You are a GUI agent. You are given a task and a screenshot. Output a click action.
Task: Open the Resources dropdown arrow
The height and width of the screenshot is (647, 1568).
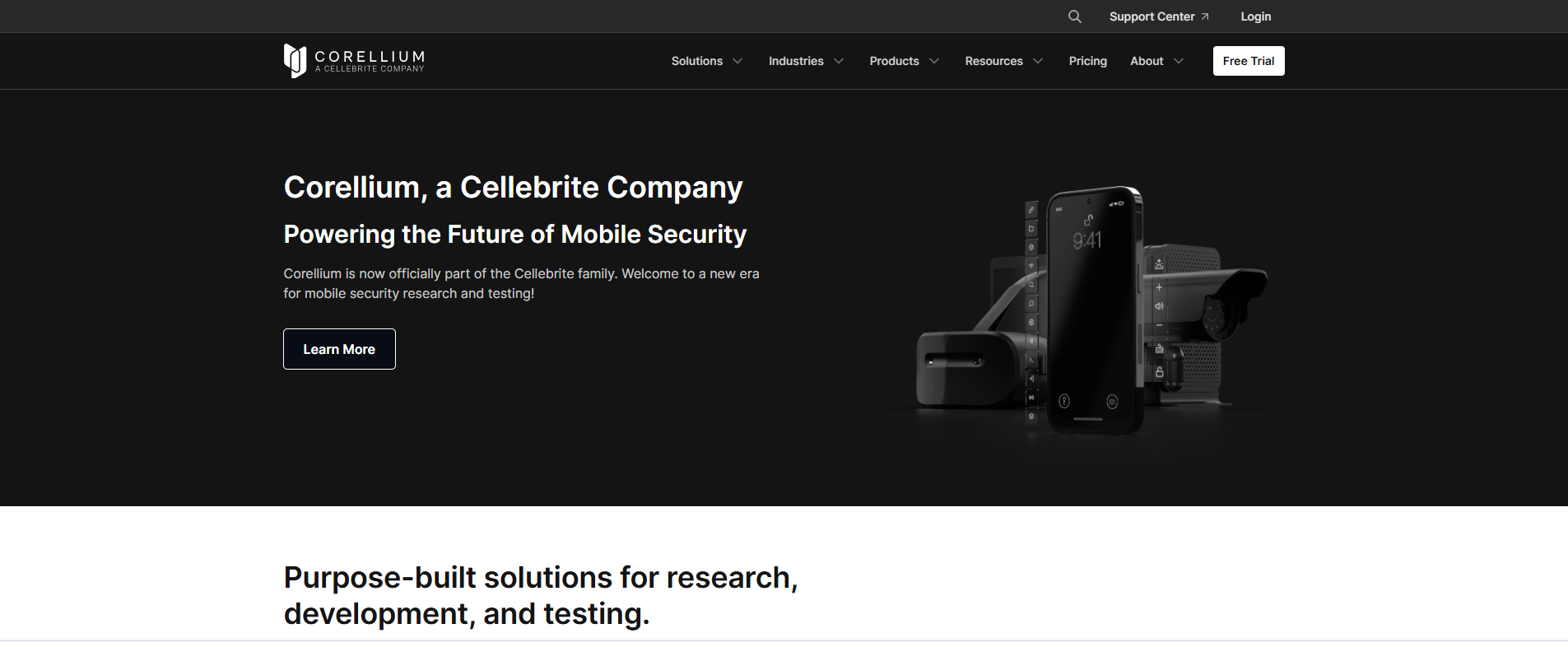click(x=1038, y=61)
